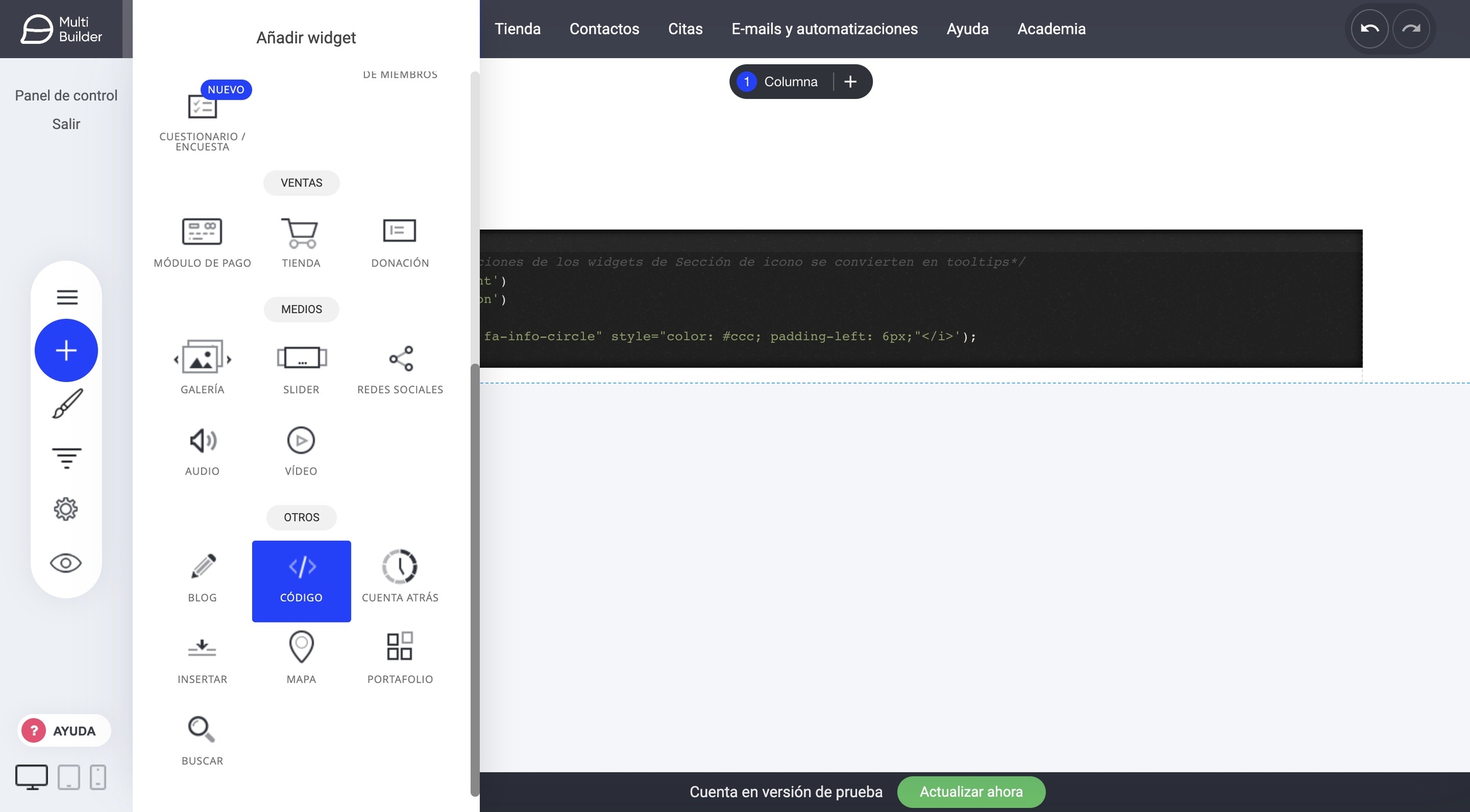Toggle preview with the eye icon

[x=66, y=563]
